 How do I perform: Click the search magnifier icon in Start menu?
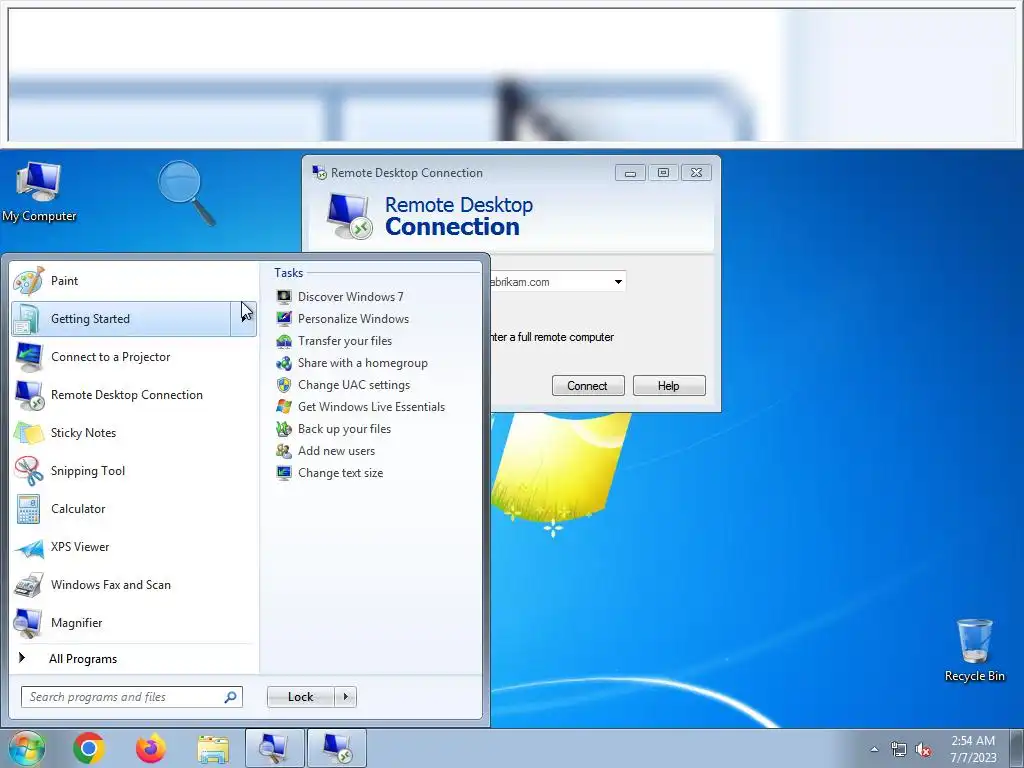230,697
